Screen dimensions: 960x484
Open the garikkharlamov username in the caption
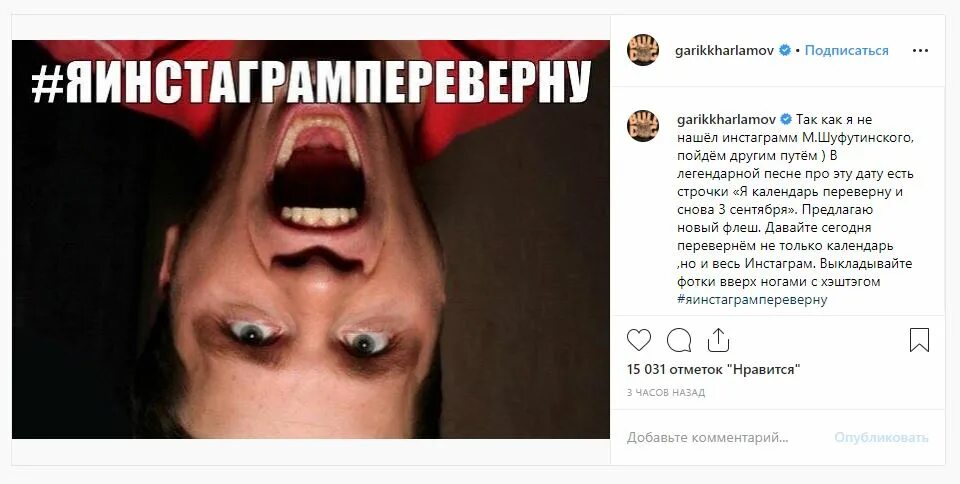(726, 119)
